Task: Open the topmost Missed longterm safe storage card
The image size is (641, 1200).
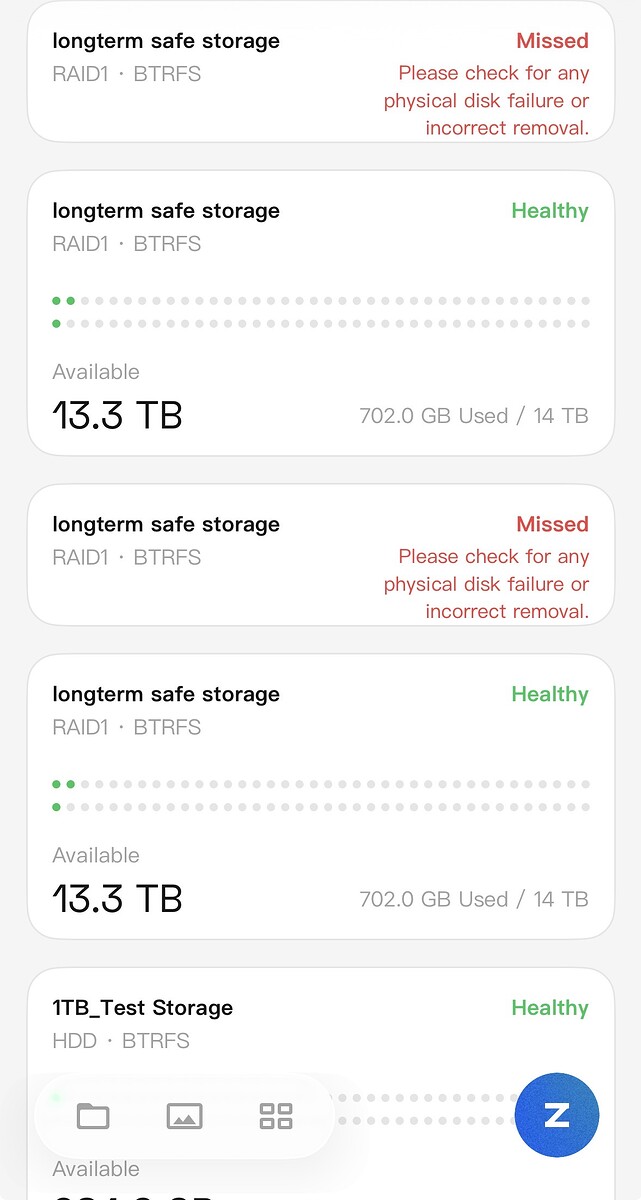Action: (321, 72)
